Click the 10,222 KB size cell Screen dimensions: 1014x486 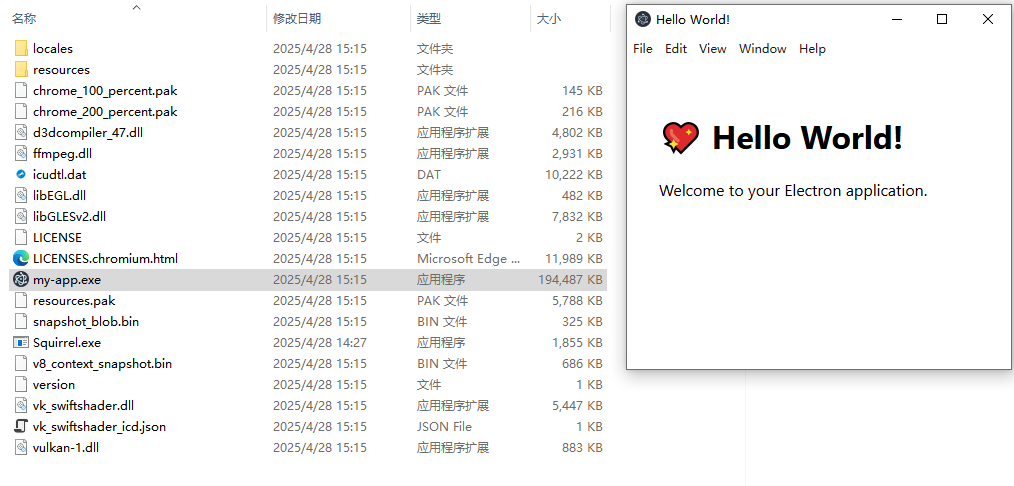[574, 174]
